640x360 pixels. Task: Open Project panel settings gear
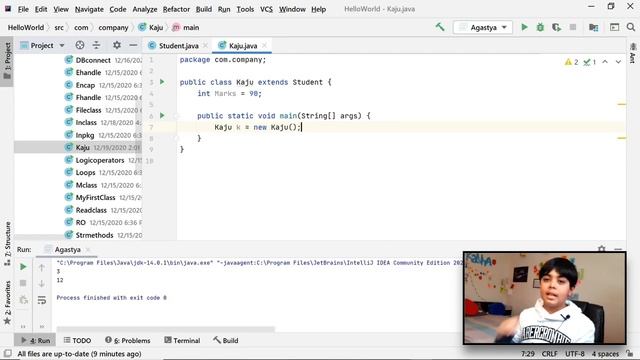pos(117,45)
